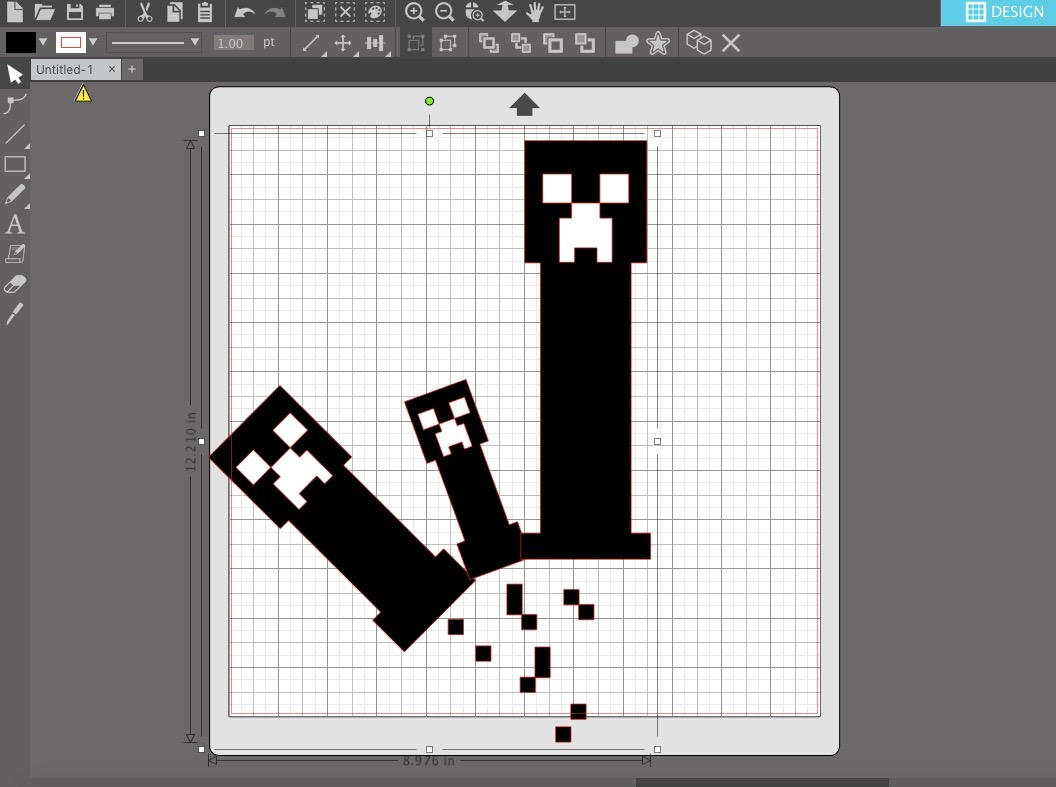
Task: Zoom out of the canvas
Action: pyautogui.click(x=444, y=11)
